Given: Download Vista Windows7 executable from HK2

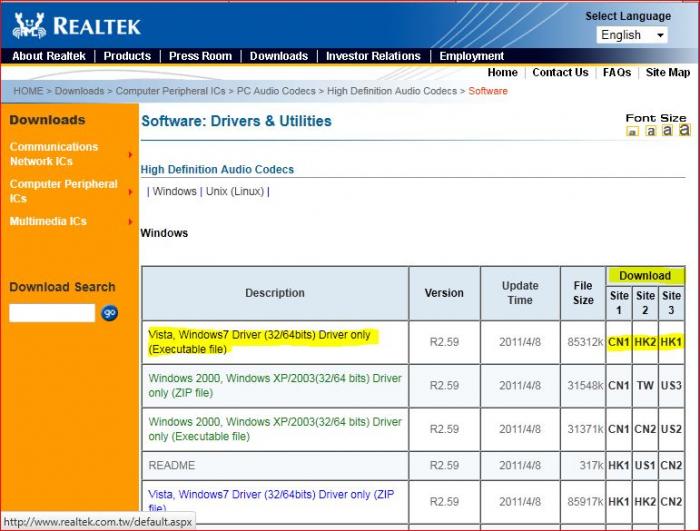Looking at the screenshot, I should tap(645, 342).
